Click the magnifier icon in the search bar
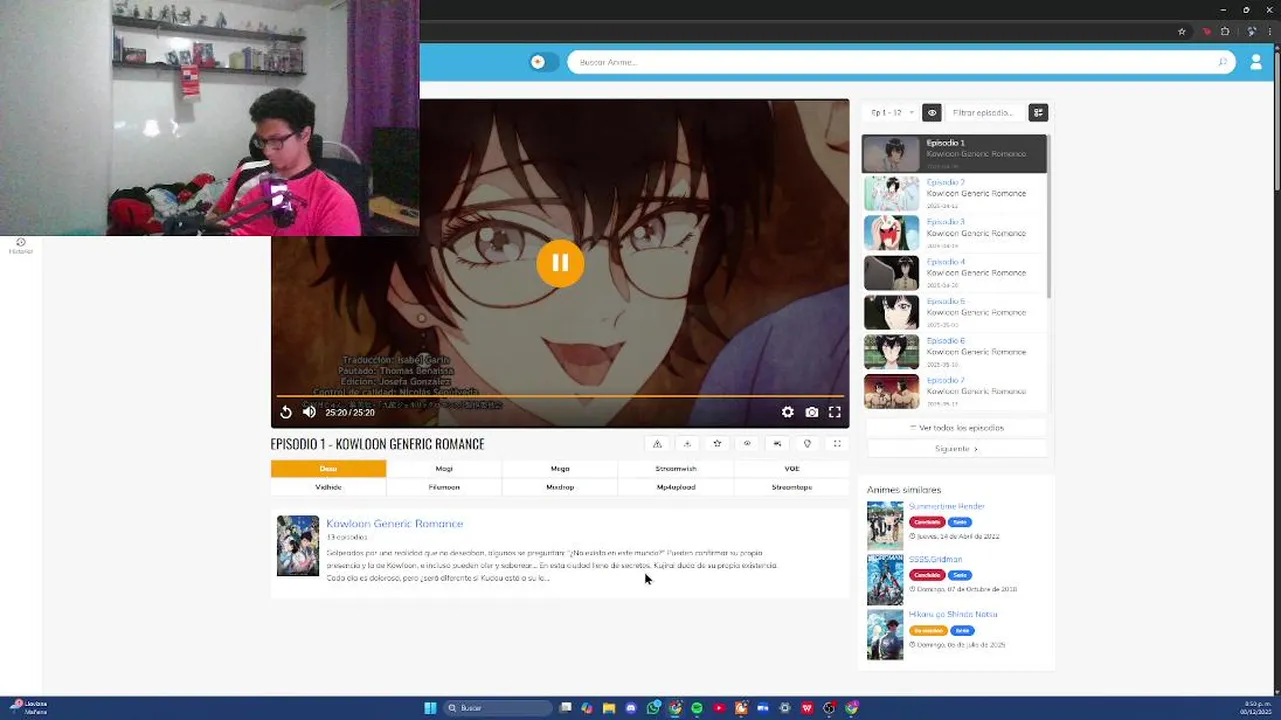 click(1222, 62)
